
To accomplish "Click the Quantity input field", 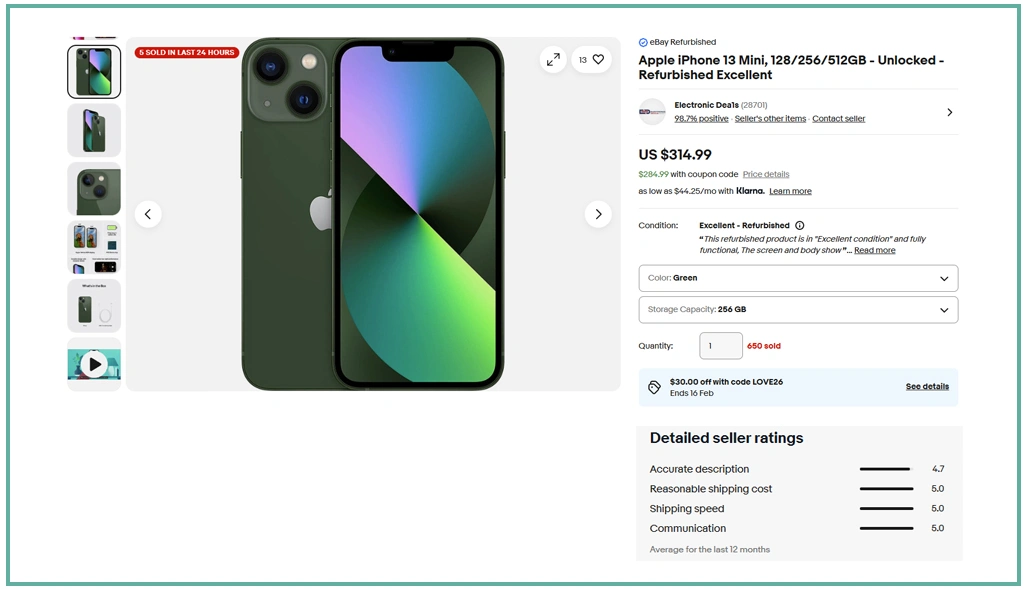I will [720, 346].
